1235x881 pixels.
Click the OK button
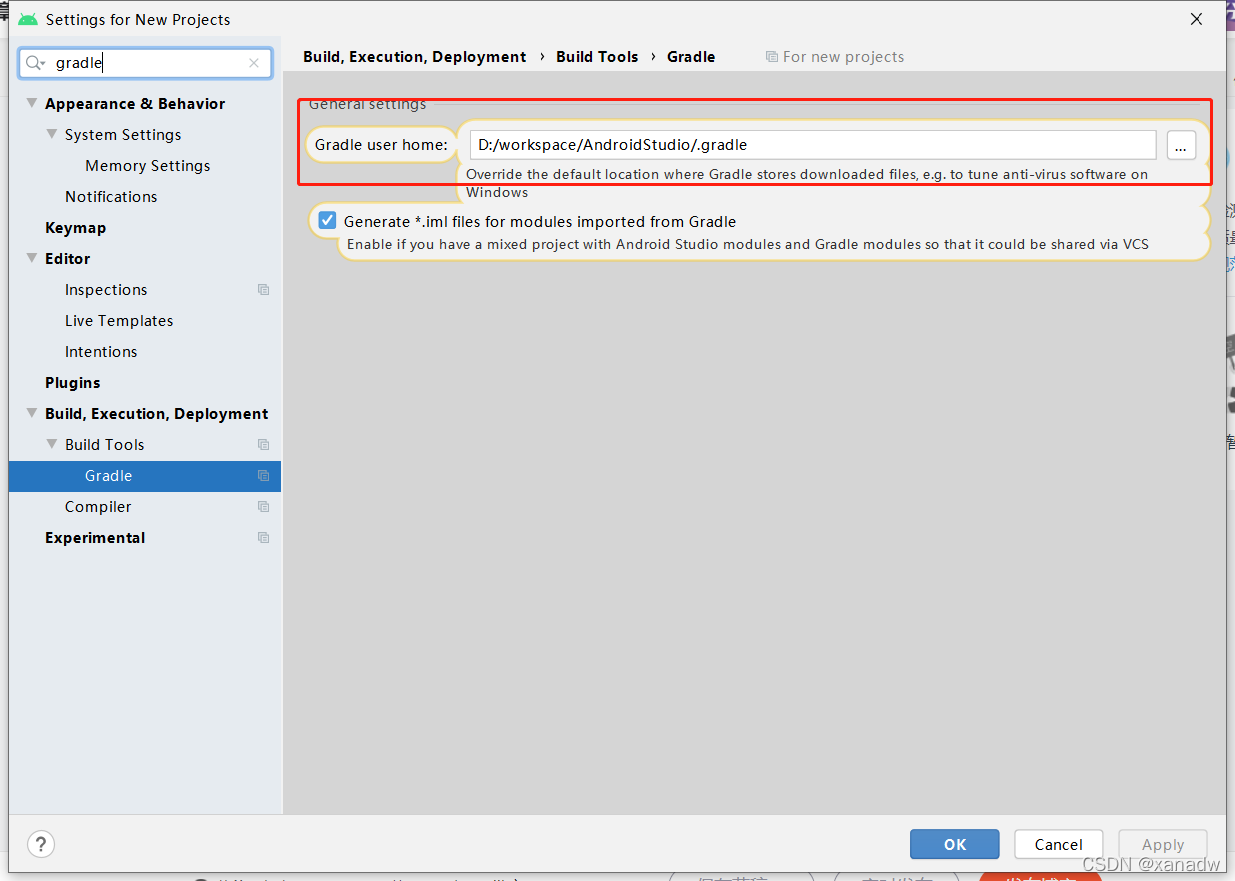(x=955, y=844)
